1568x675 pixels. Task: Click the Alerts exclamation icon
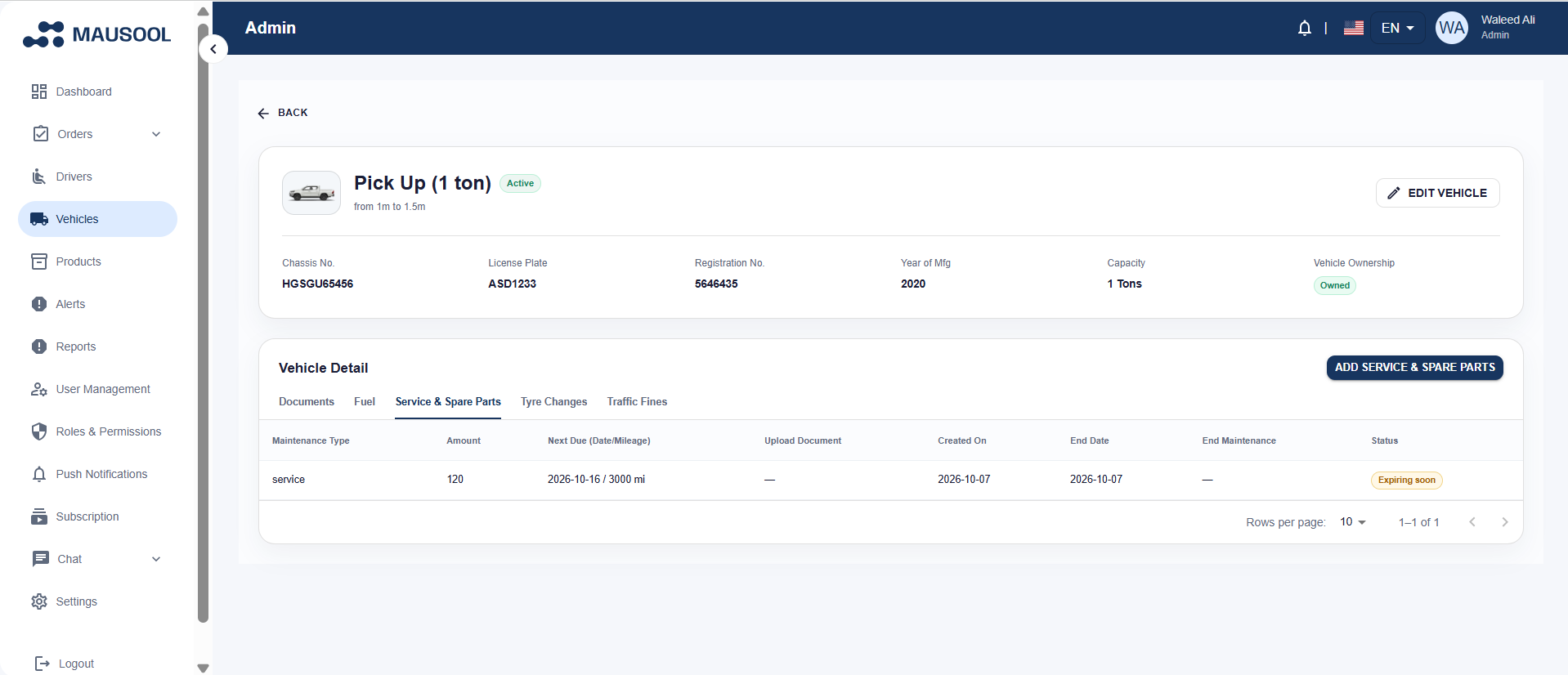pyautogui.click(x=39, y=304)
